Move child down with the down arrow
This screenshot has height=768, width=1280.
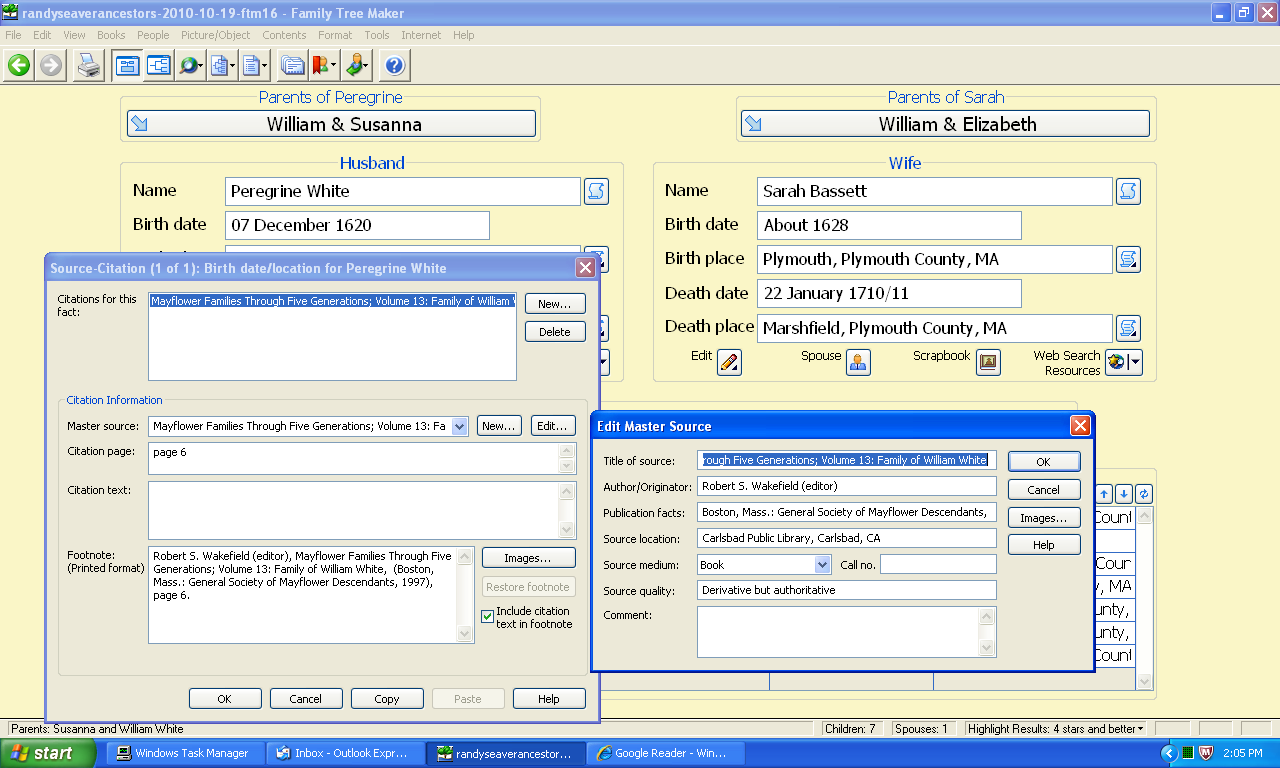point(1124,494)
